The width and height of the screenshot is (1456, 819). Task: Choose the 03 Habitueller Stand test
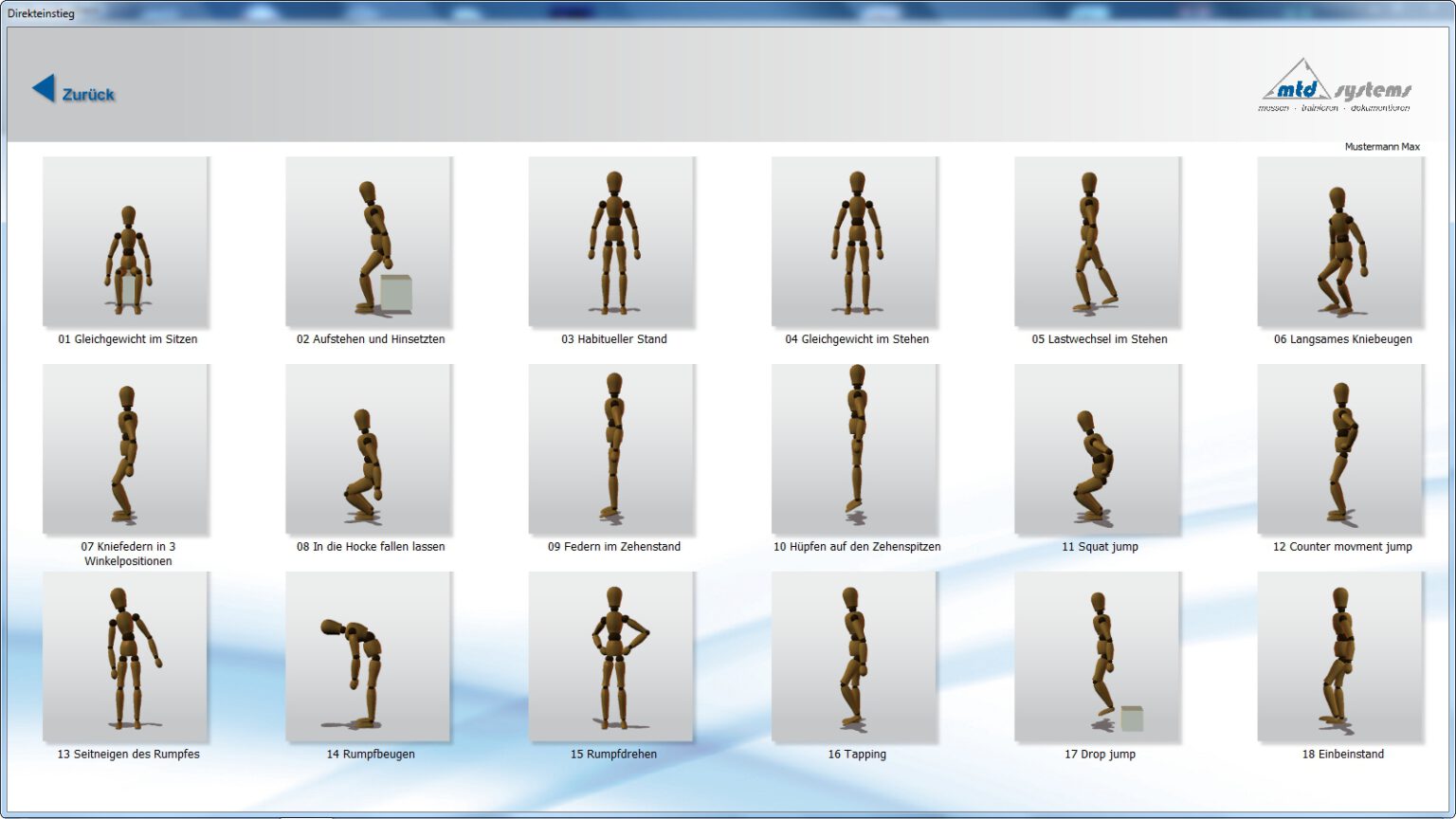click(x=612, y=243)
